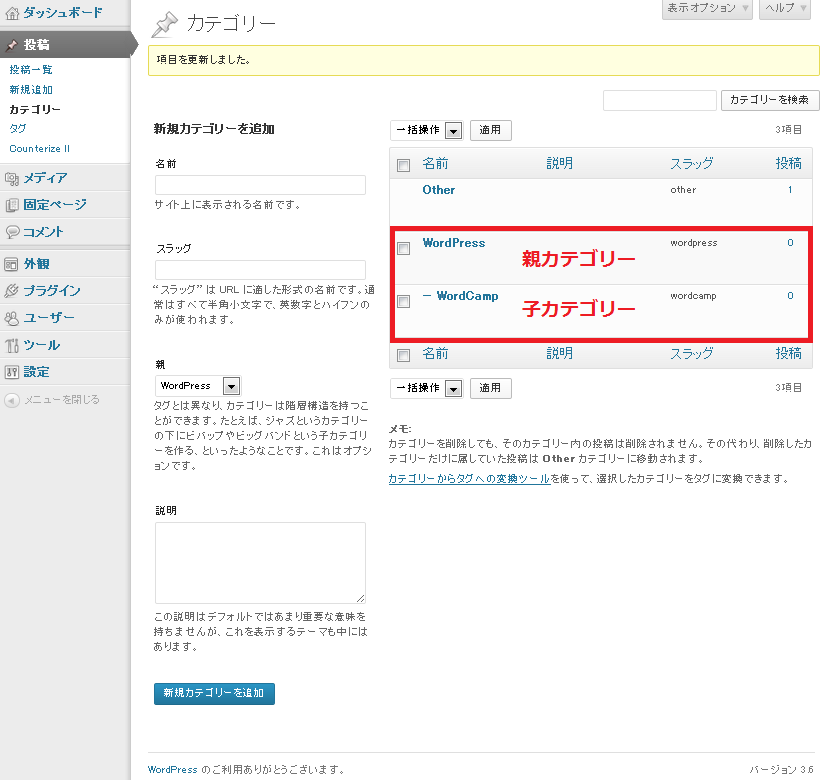Open the カテゴリーからタグへの変換ツール link

tap(468, 479)
